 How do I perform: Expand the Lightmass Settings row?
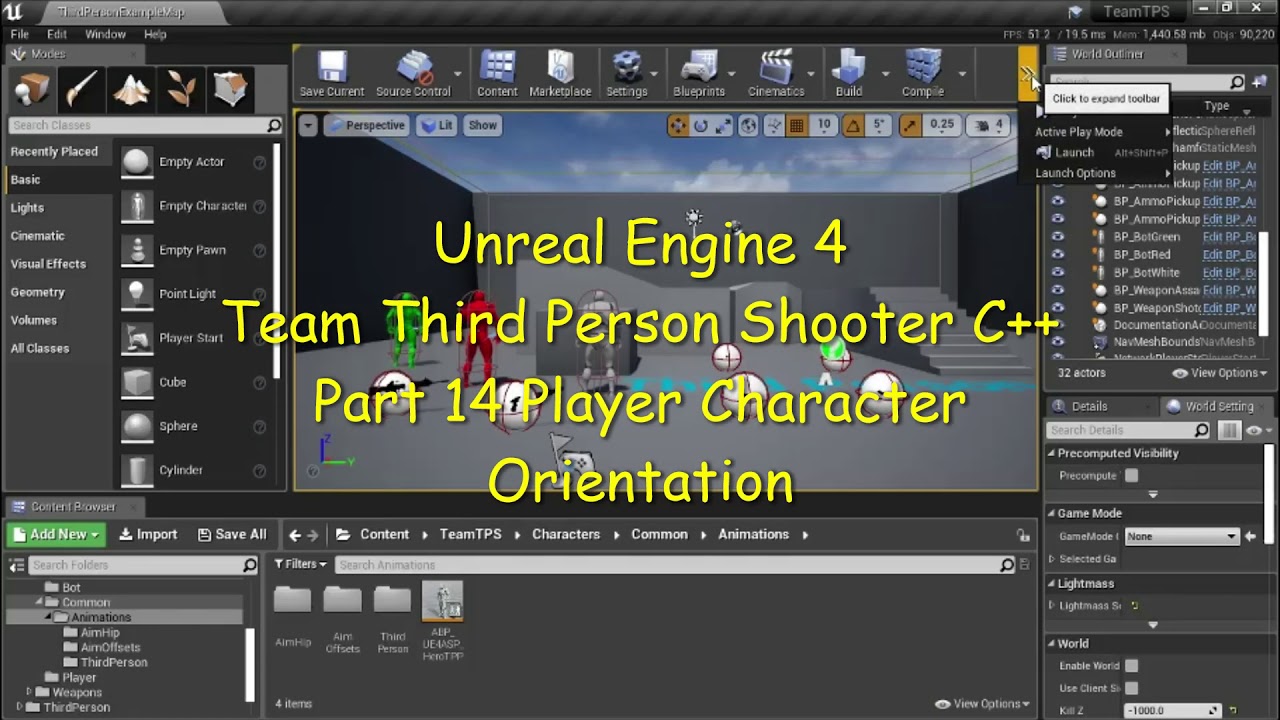click(1052, 605)
